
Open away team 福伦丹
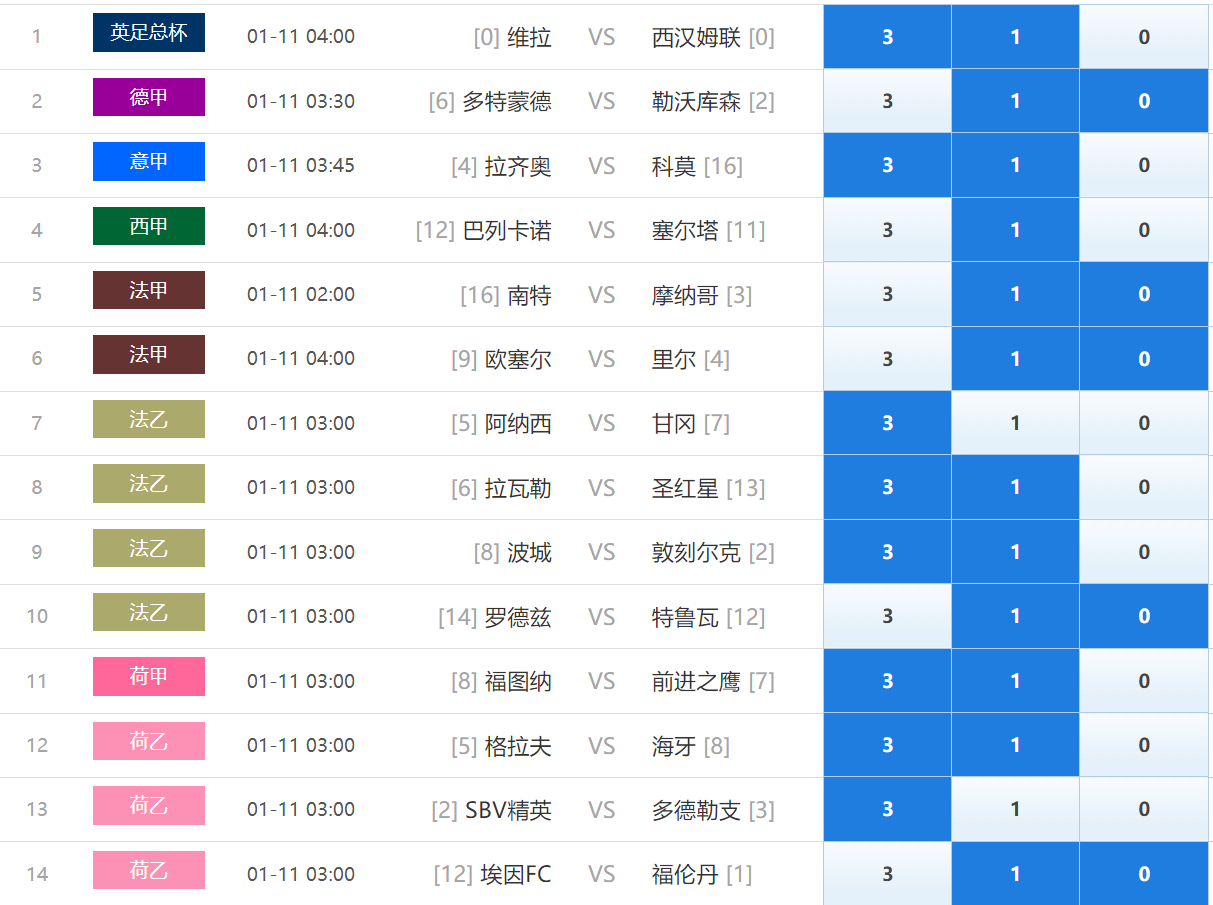pyautogui.click(x=685, y=875)
